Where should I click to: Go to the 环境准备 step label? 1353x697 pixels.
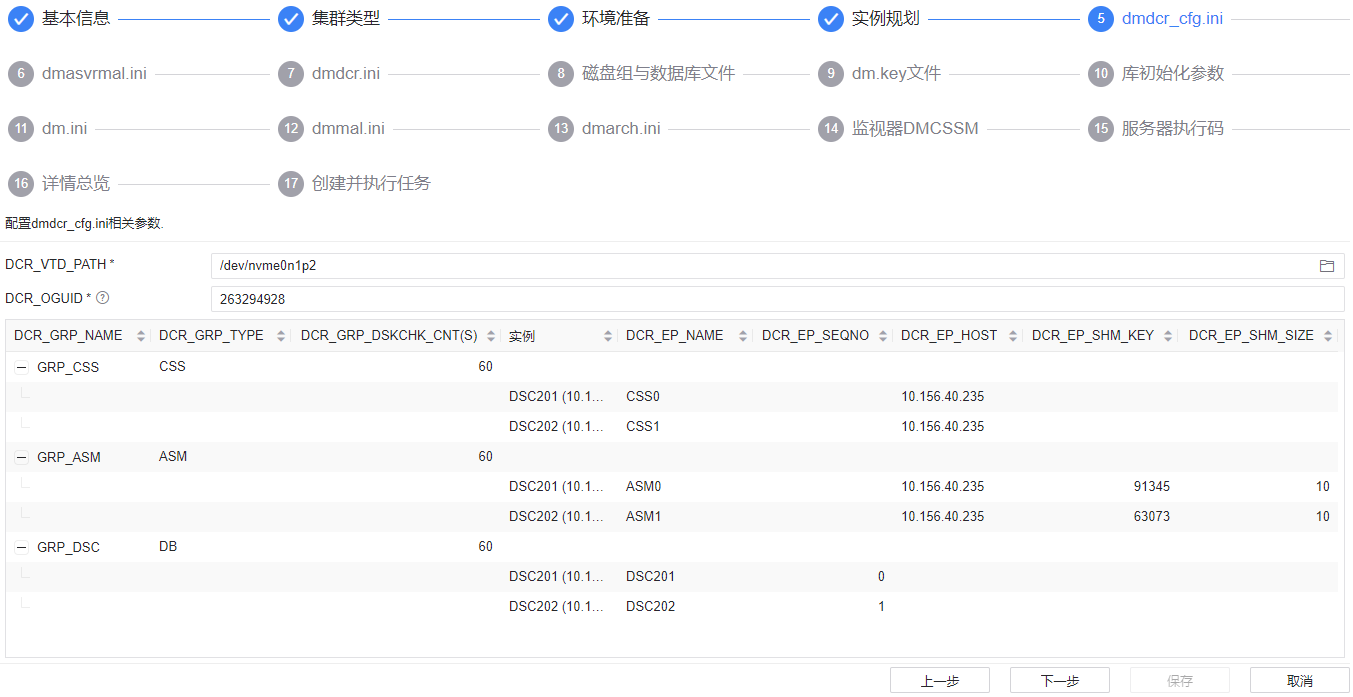(x=616, y=19)
